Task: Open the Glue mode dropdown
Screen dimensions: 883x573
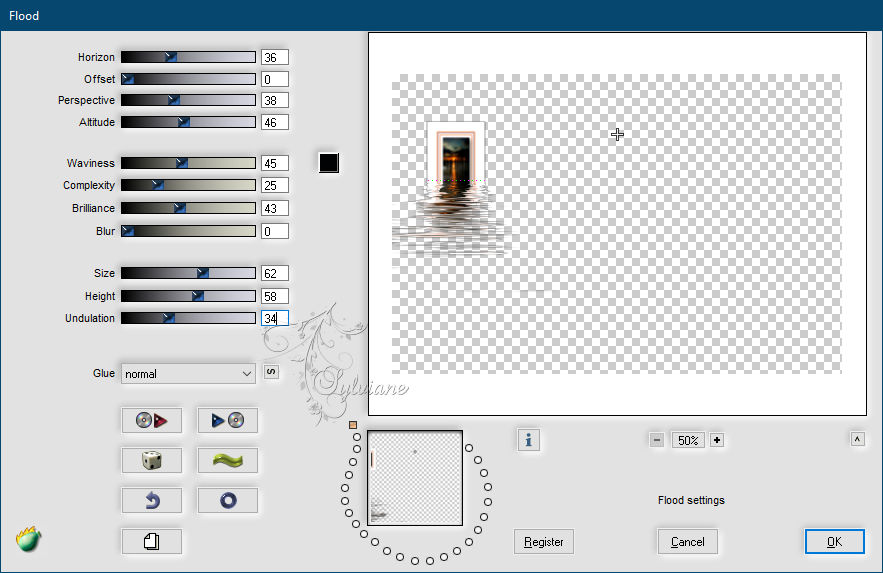Action: coord(188,374)
